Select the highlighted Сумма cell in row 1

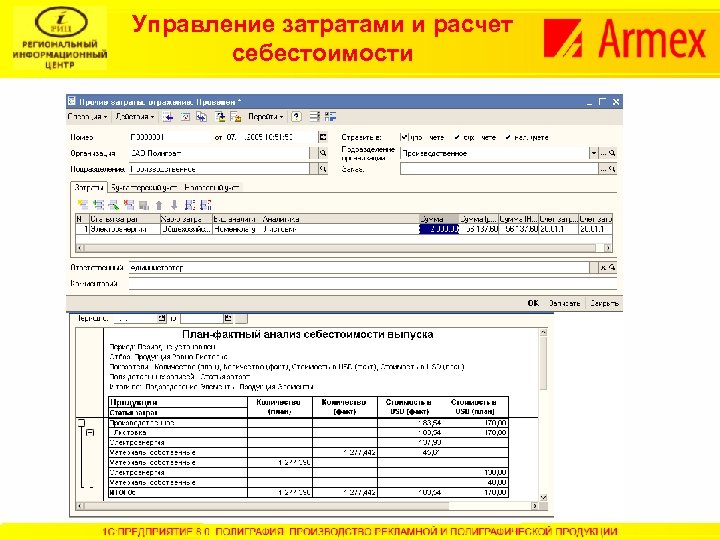point(439,229)
